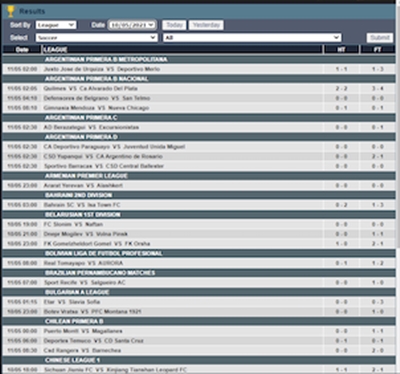Screen dimensions: 400x374
Task: Select Gimnasia Mendoza VS Nueva Chicago match
Action: coord(199,108)
